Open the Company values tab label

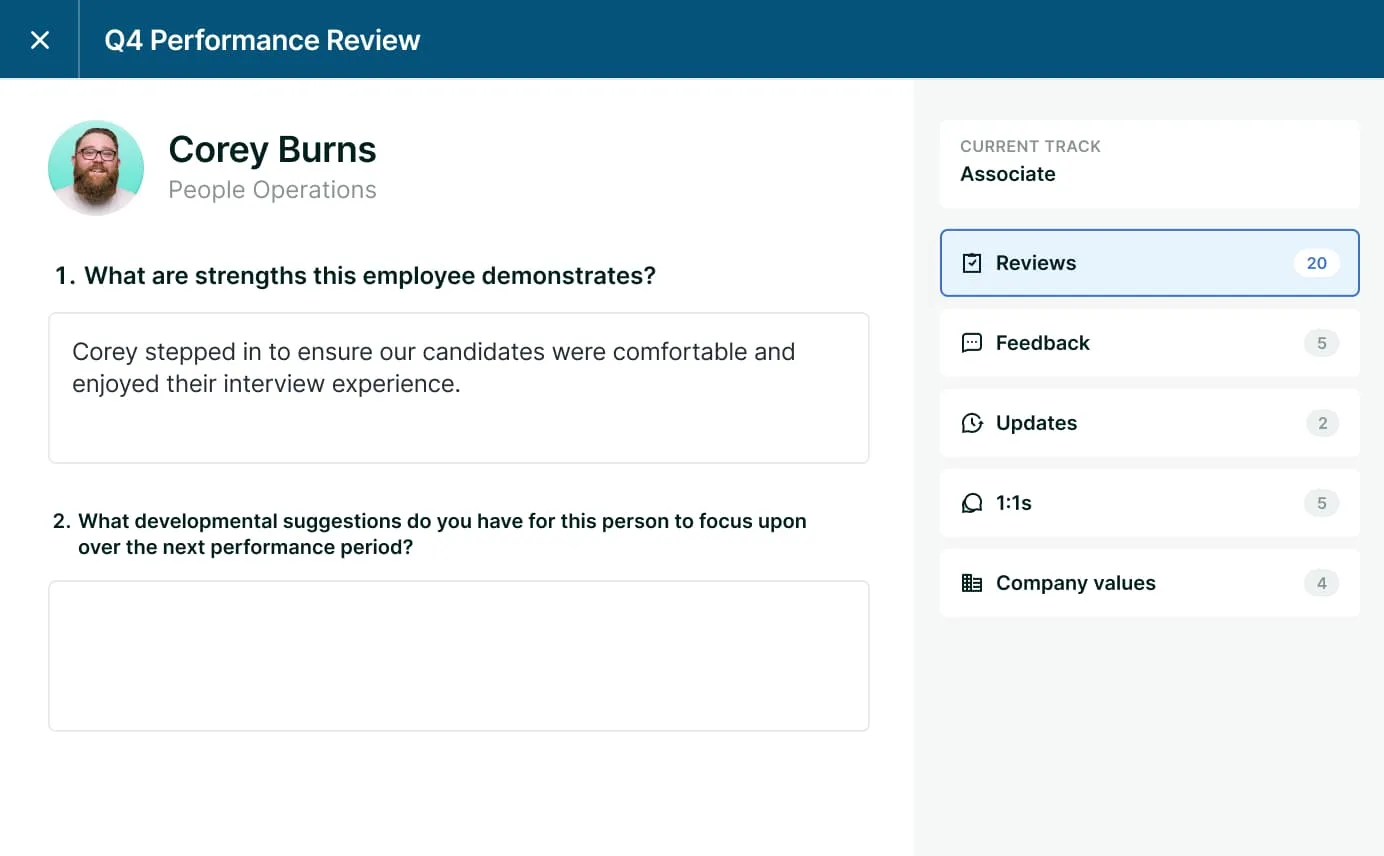point(1075,583)
